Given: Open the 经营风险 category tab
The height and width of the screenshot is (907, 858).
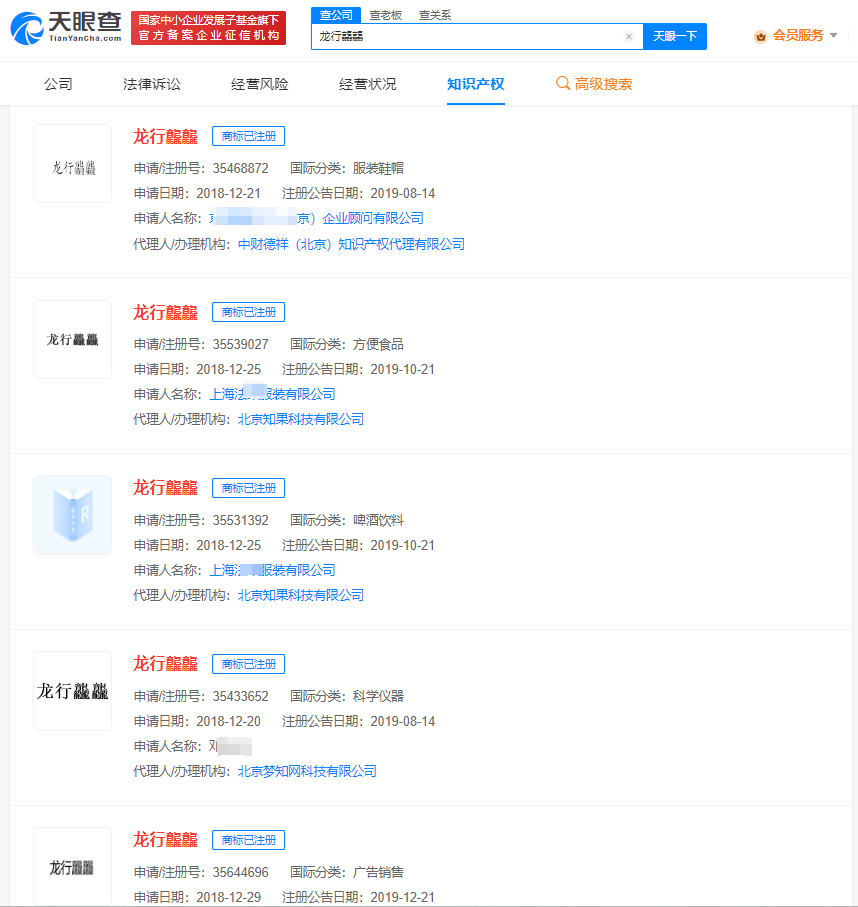Looking at the screenshot, I should coord(259,84).
